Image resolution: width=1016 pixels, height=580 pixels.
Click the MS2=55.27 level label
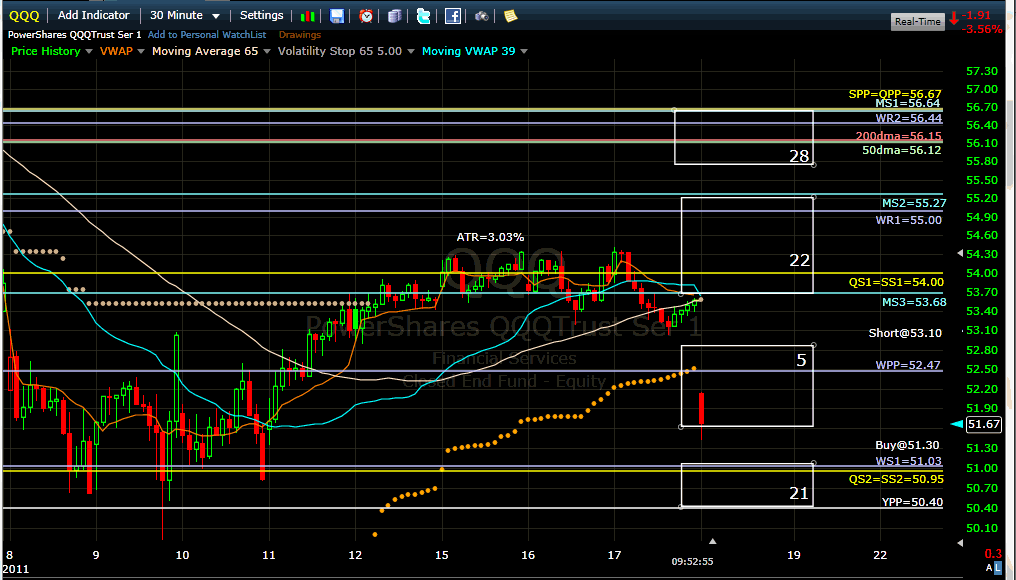point(914,203)
